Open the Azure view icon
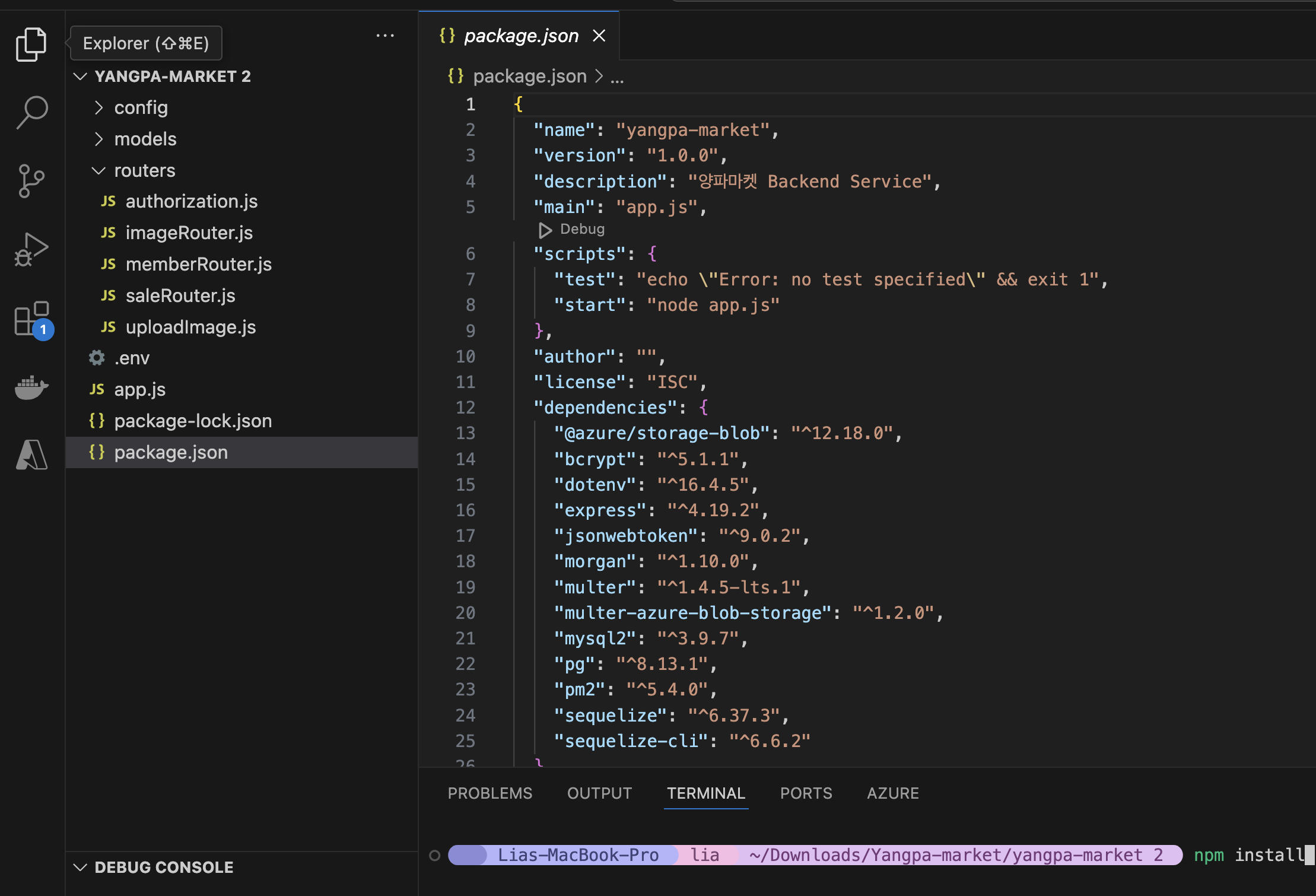Image resolution: width=1316 pixels, height=896 pixels. coord(31,455)
